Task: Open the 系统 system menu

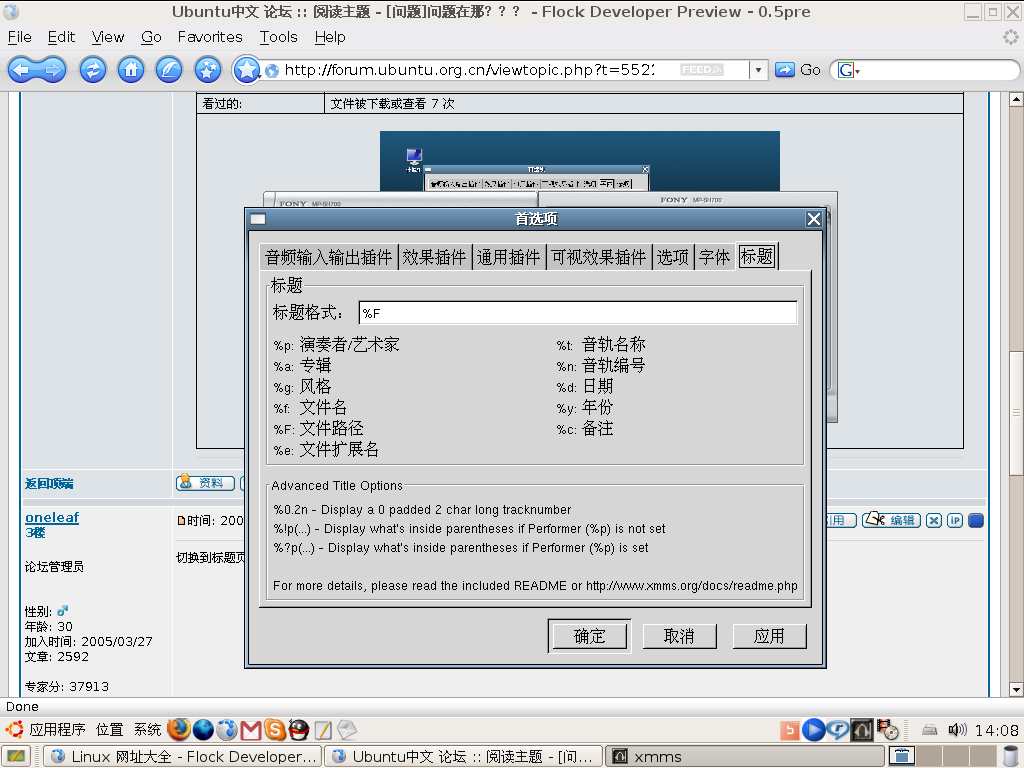Action: pos(148,729)
